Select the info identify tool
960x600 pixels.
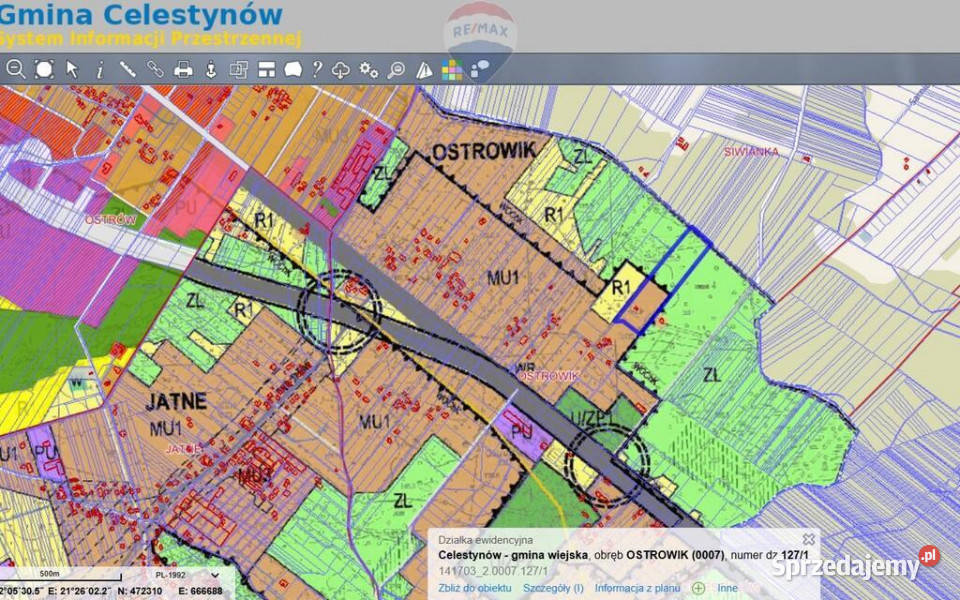100,69
